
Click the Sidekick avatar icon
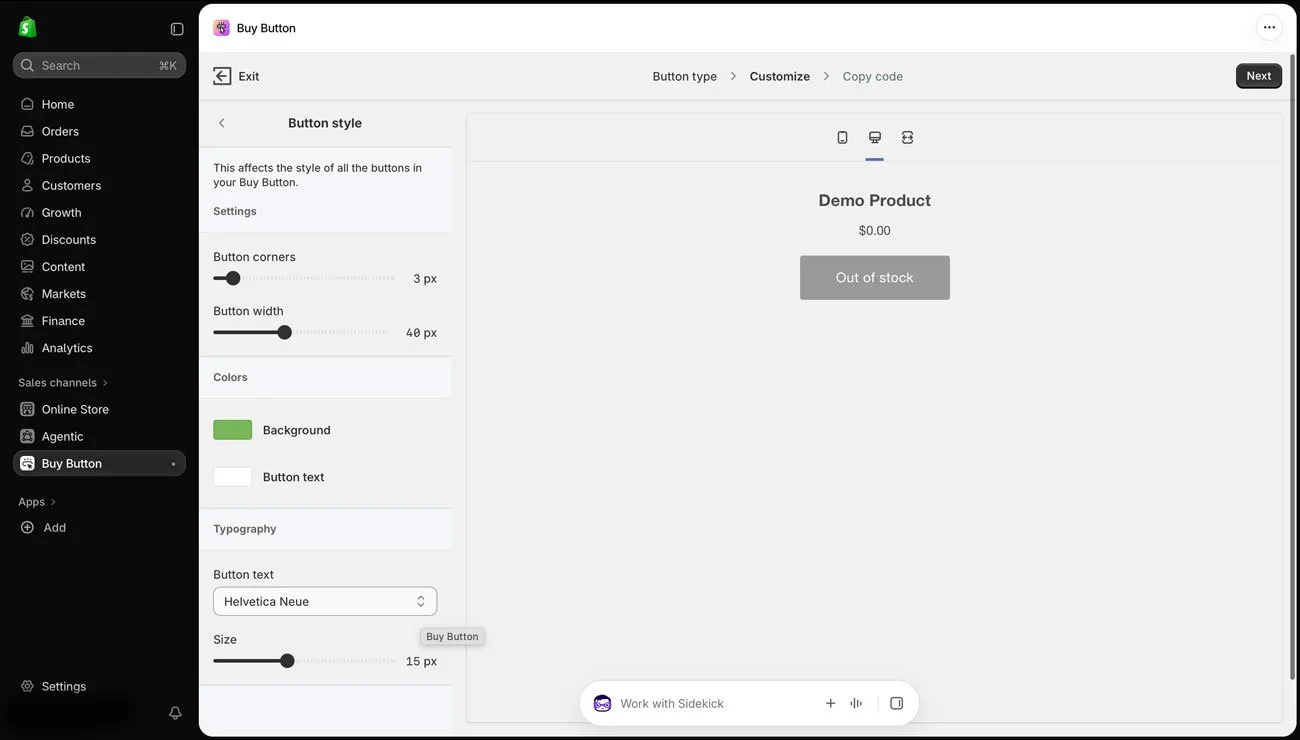pos(602,703)
